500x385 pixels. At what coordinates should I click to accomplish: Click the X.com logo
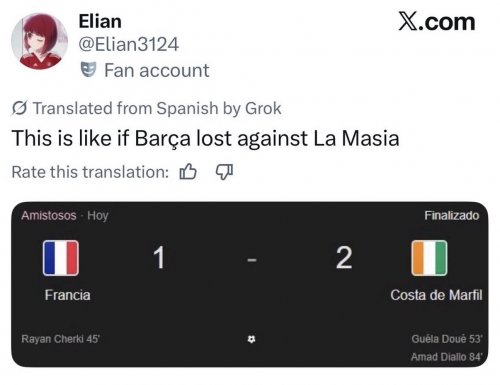point(437,22)
